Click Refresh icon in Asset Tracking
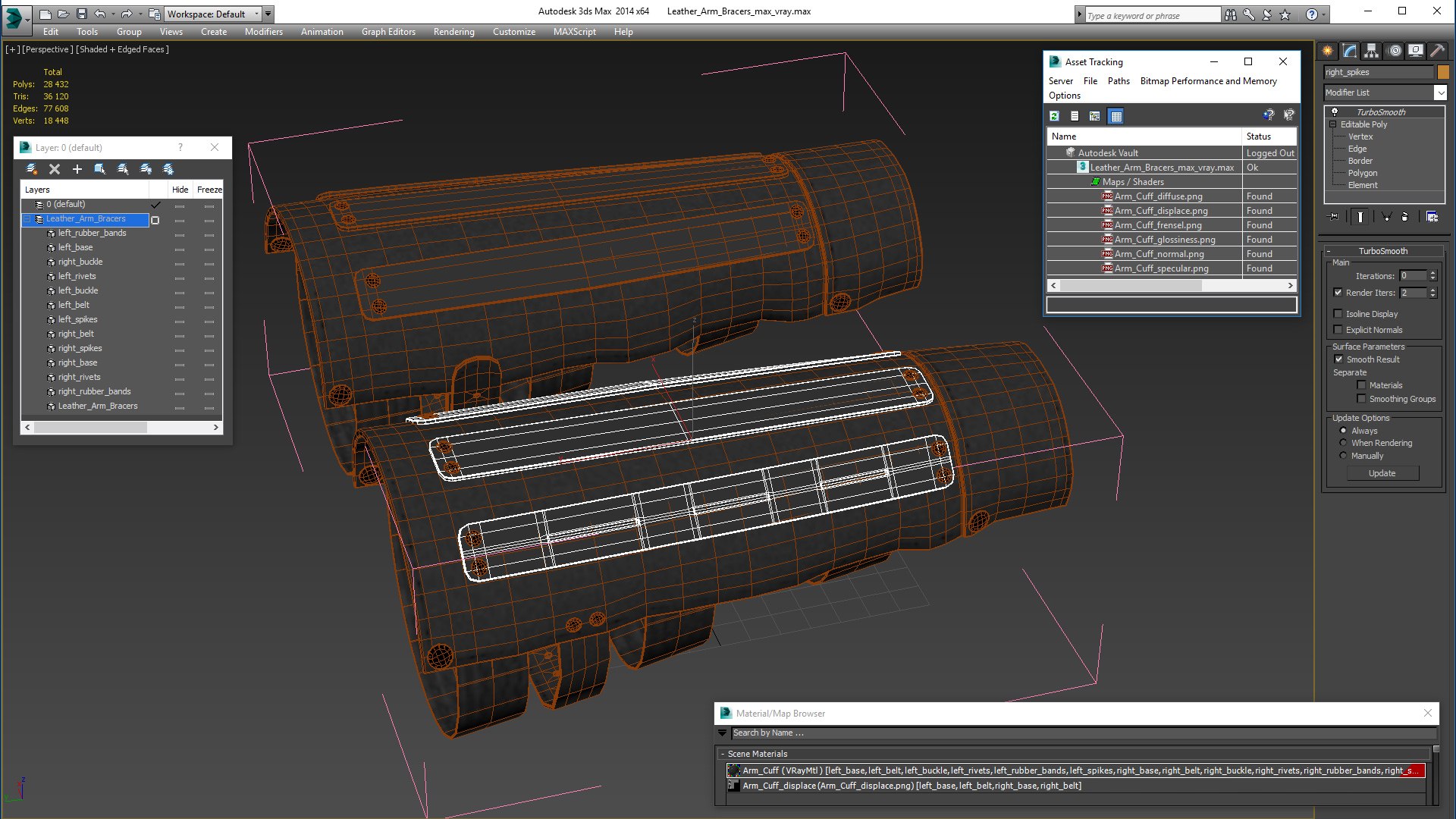The width and height of the screenshot is (1456, 819). pyautogui.click(x=1054, y=116)
